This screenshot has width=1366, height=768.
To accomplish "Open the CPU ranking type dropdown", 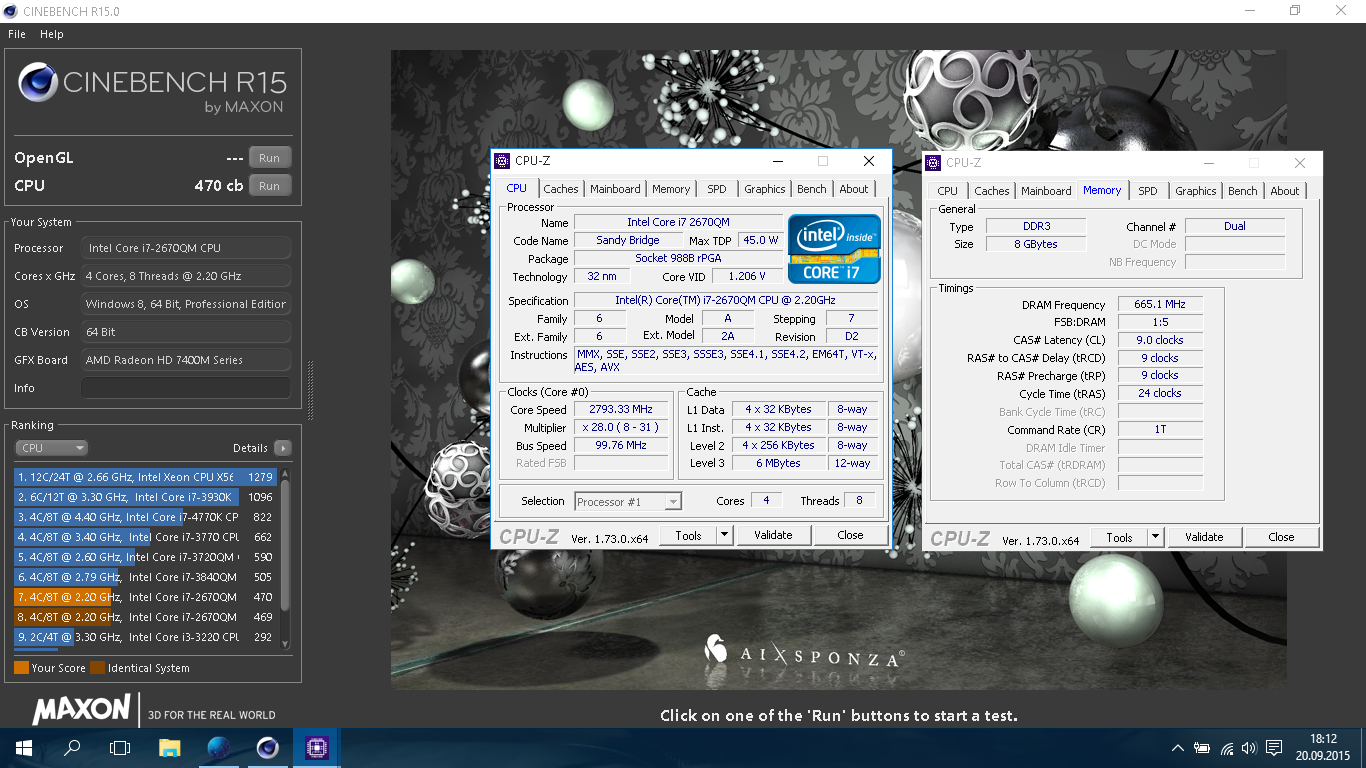I will point(52,448).
